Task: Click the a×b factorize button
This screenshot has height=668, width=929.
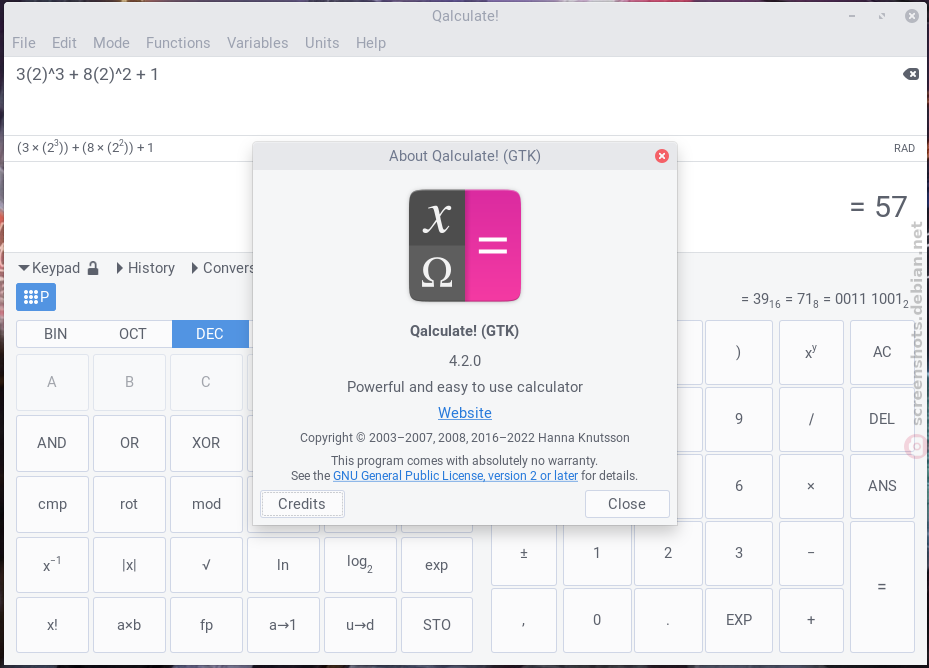Action: coord(129,625)
